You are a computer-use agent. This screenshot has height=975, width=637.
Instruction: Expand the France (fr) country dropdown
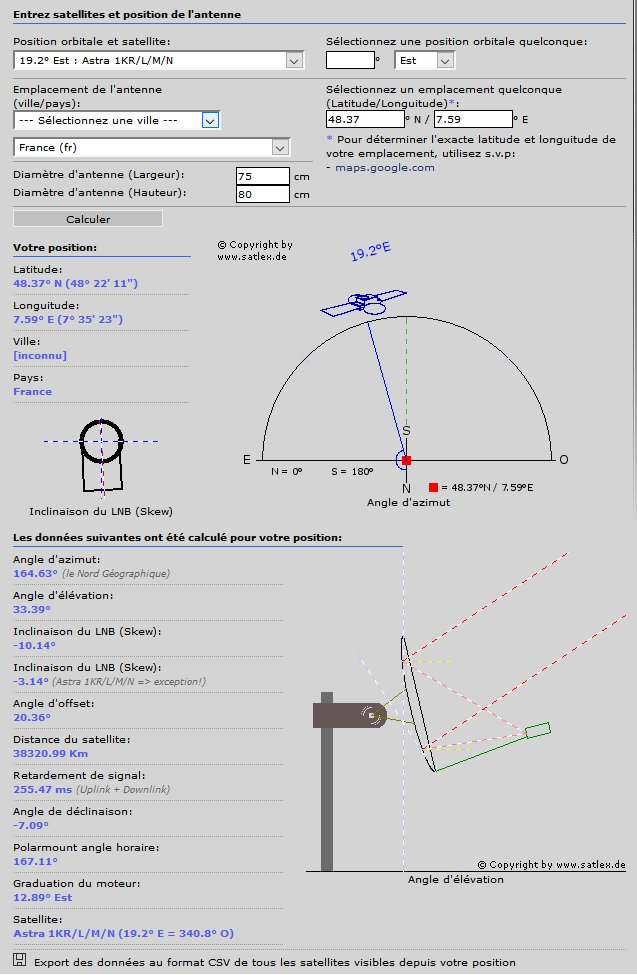[151, 147]
